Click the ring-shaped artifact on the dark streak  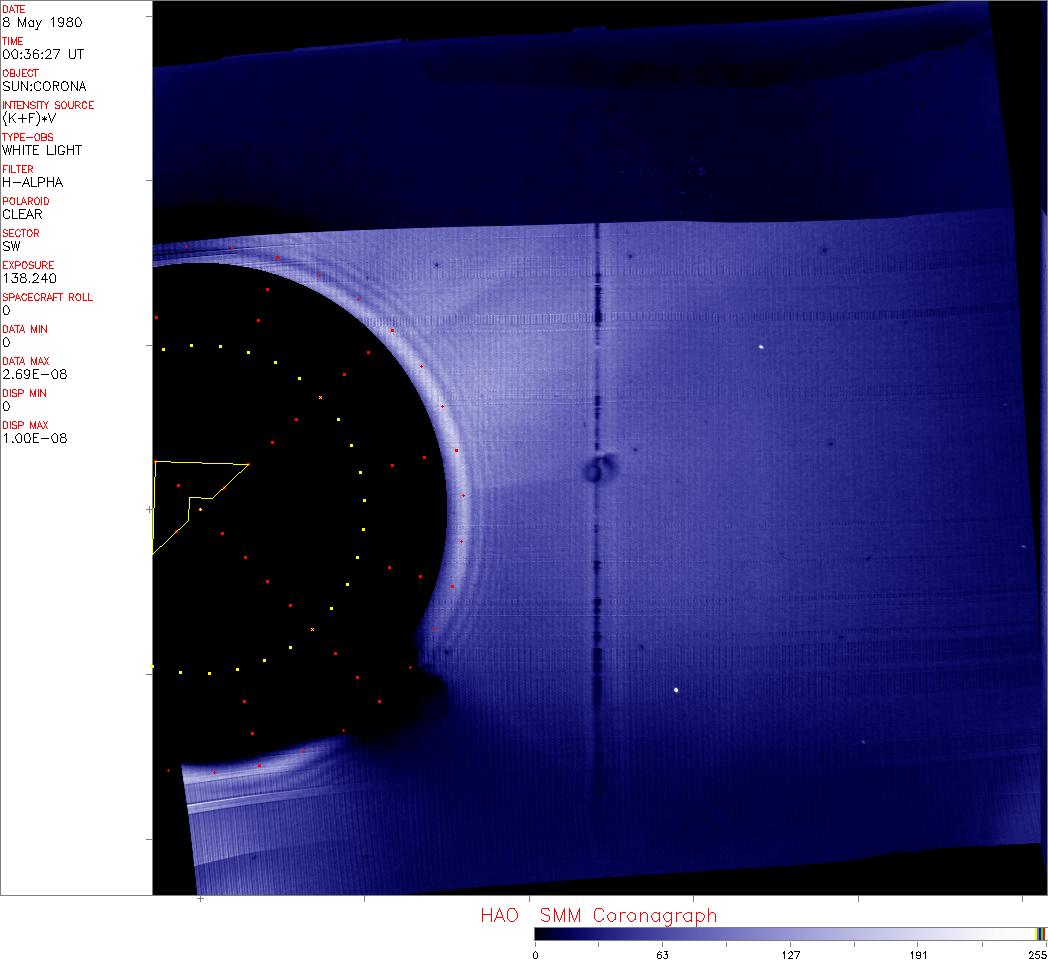pos(600,469)
